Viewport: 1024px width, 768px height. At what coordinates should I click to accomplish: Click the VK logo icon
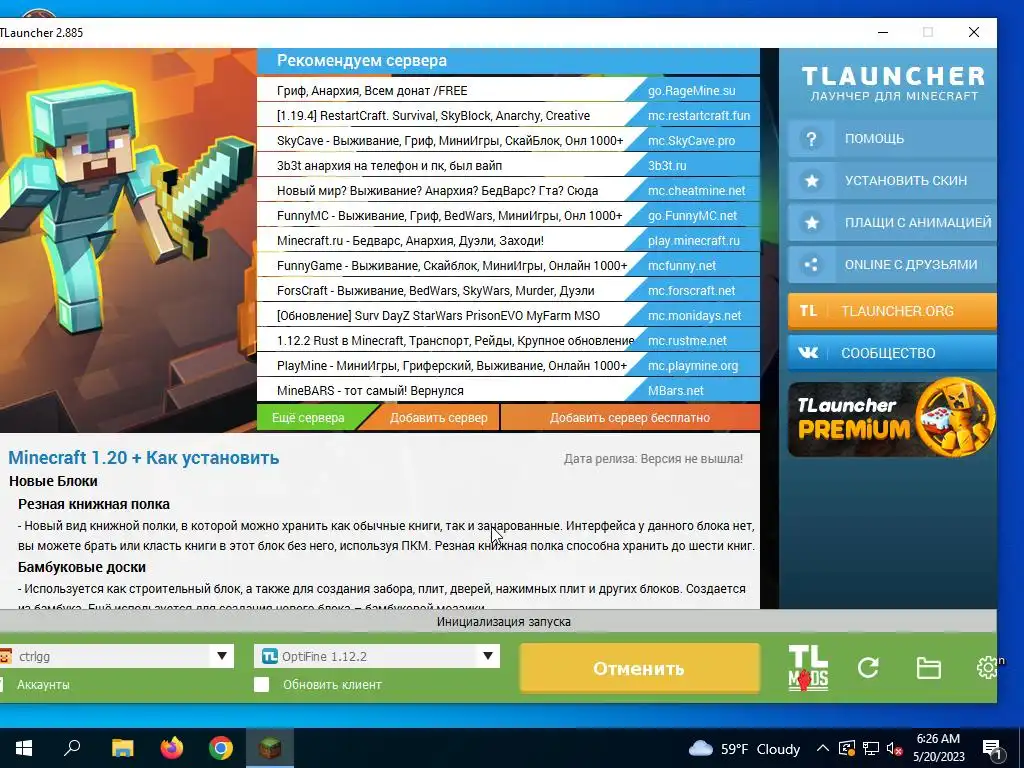coord(808,353)
